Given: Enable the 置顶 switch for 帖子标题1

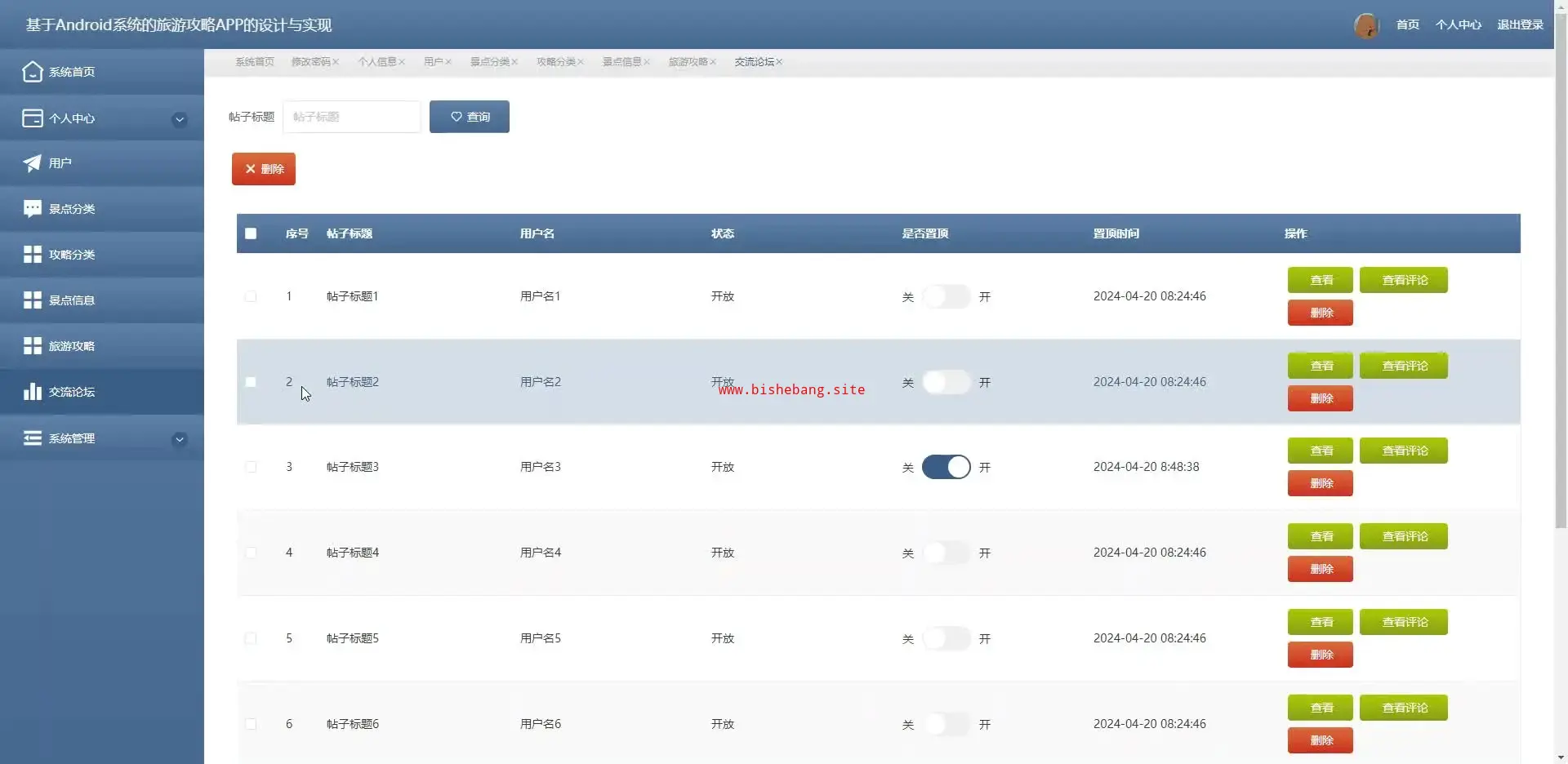Looking at the screenshot, I should (x=946, y=296).
